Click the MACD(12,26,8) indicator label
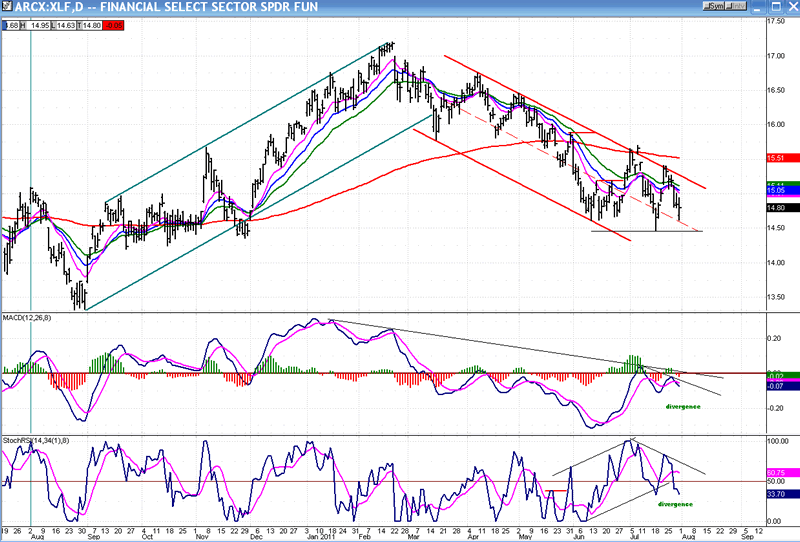The height and width of the screenshot is (542, 800). click(28, 318)
